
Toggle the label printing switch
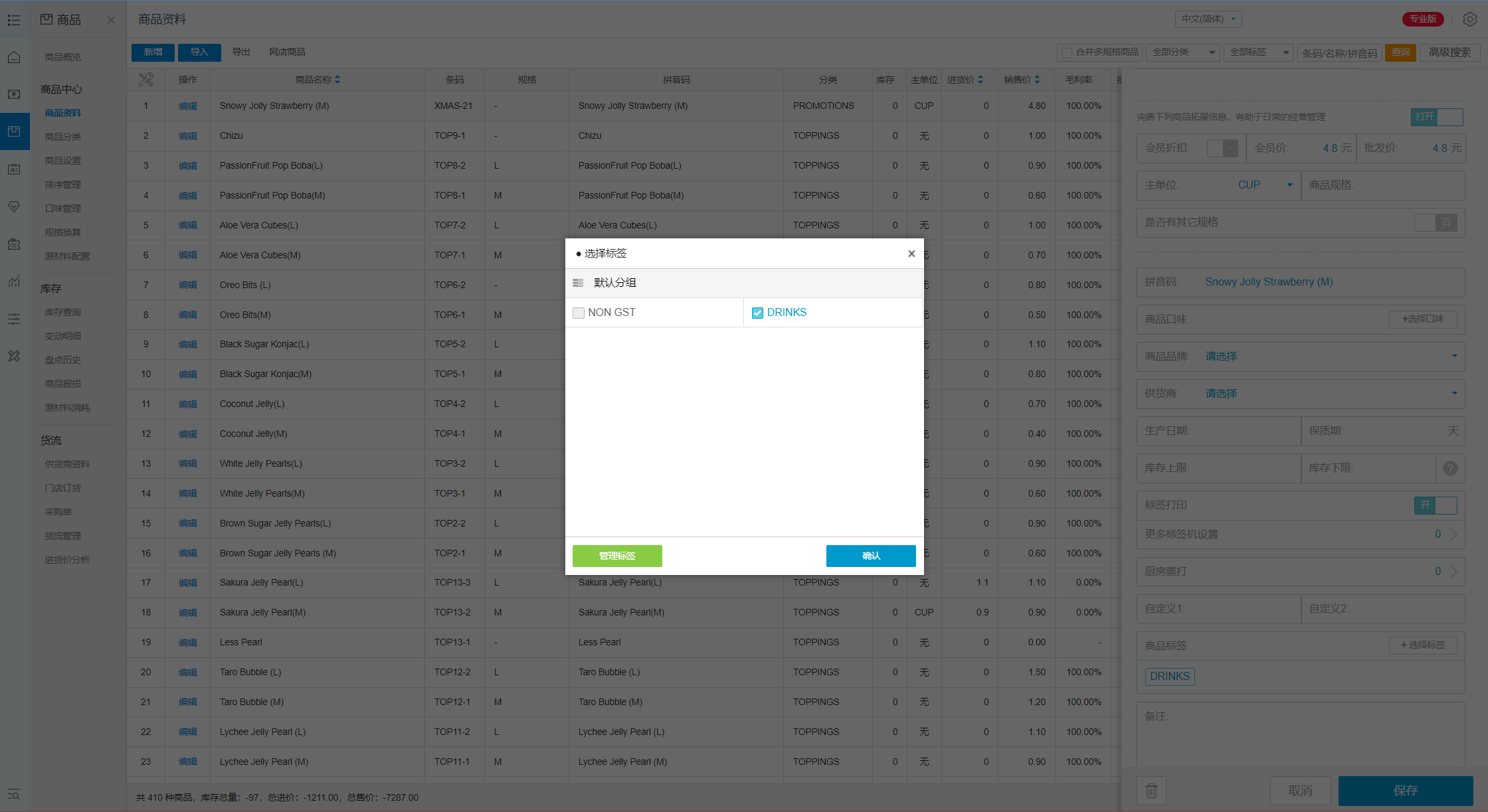(x=1435, y=505)
